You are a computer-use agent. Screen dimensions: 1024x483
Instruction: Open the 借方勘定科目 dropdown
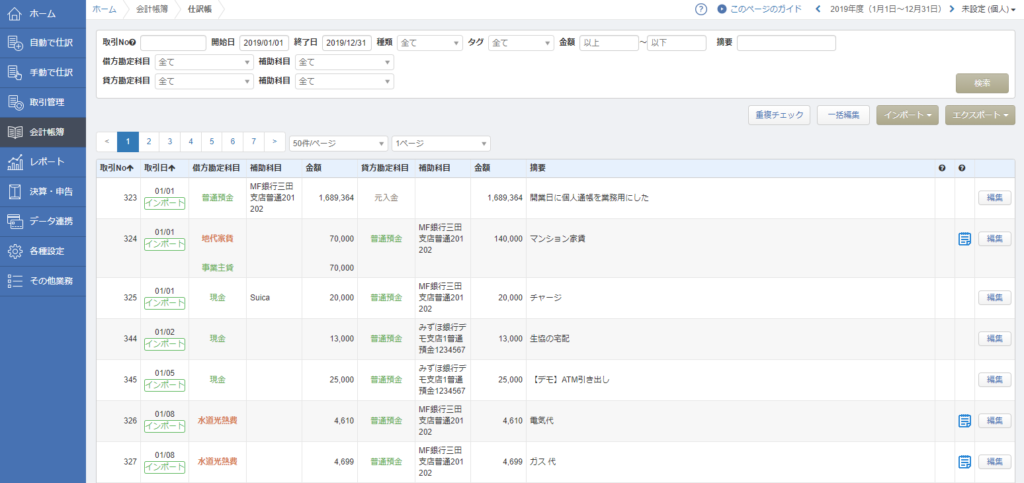pyautogui.click(x=204, y=63)
